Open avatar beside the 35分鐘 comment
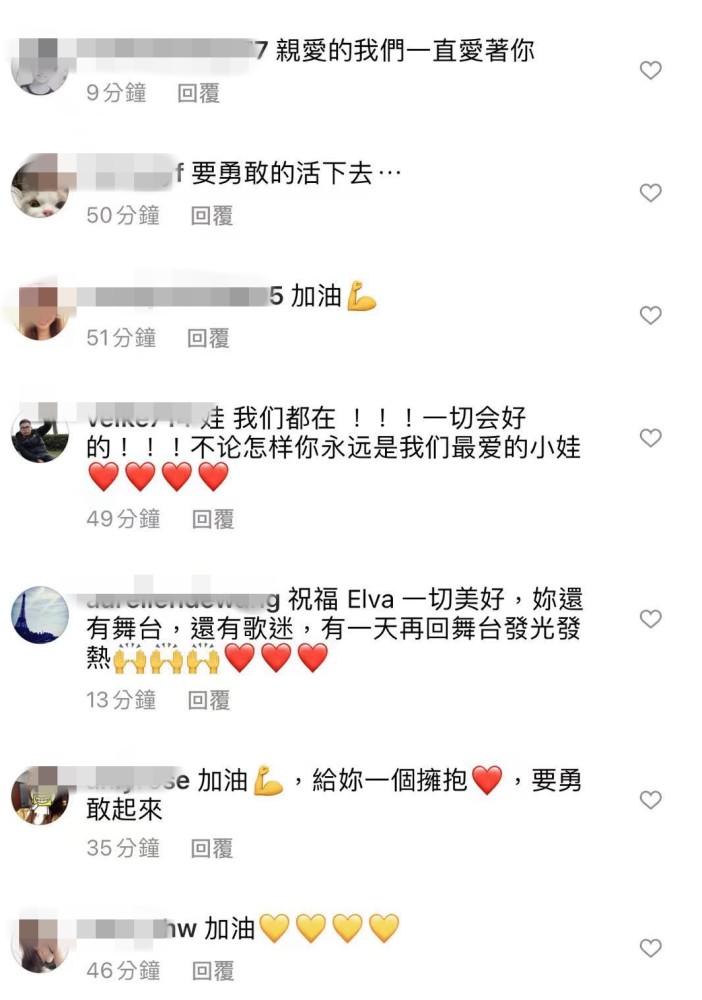Image resolution: width=702 pixels, height=1000 pixels. coord(40,796)
